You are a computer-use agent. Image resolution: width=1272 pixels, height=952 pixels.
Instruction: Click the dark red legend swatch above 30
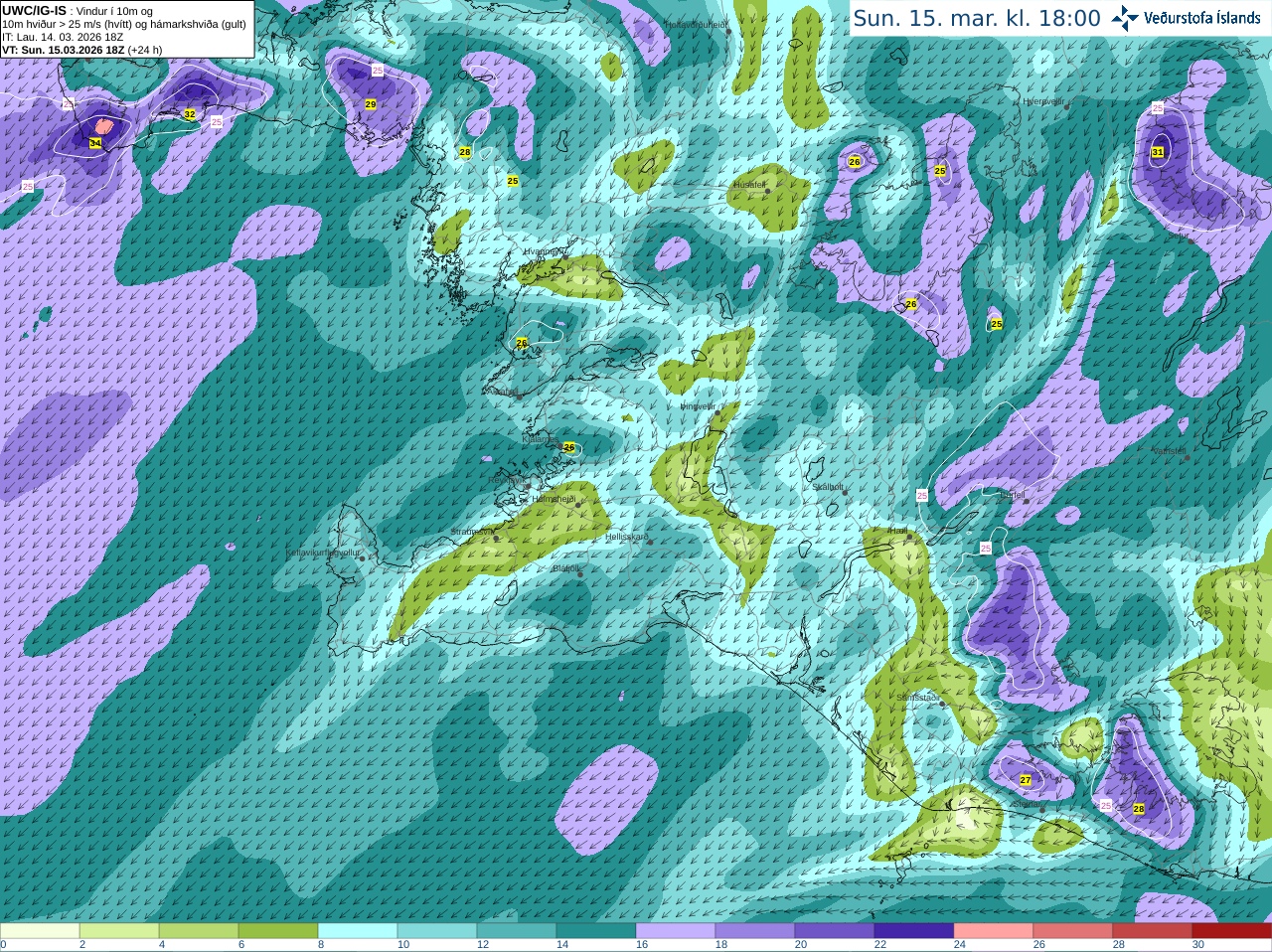tap(1232, 931)
